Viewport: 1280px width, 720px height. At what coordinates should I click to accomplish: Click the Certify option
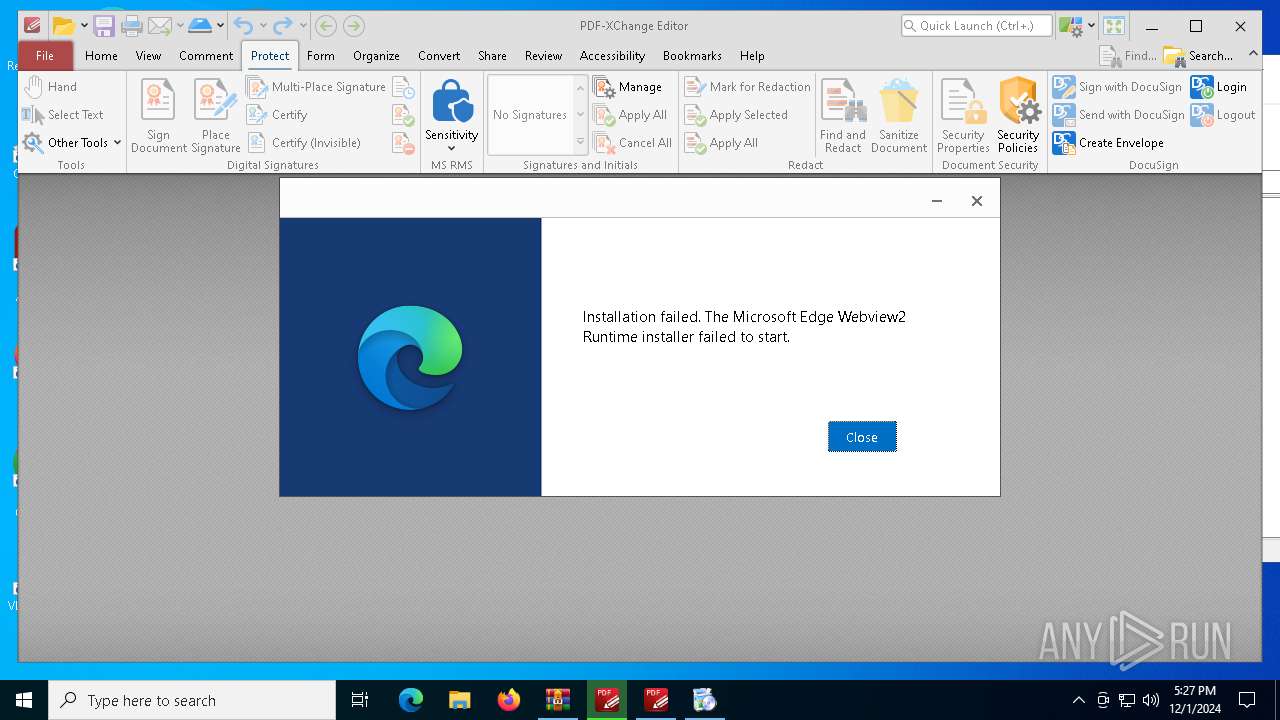pos(278,115)
